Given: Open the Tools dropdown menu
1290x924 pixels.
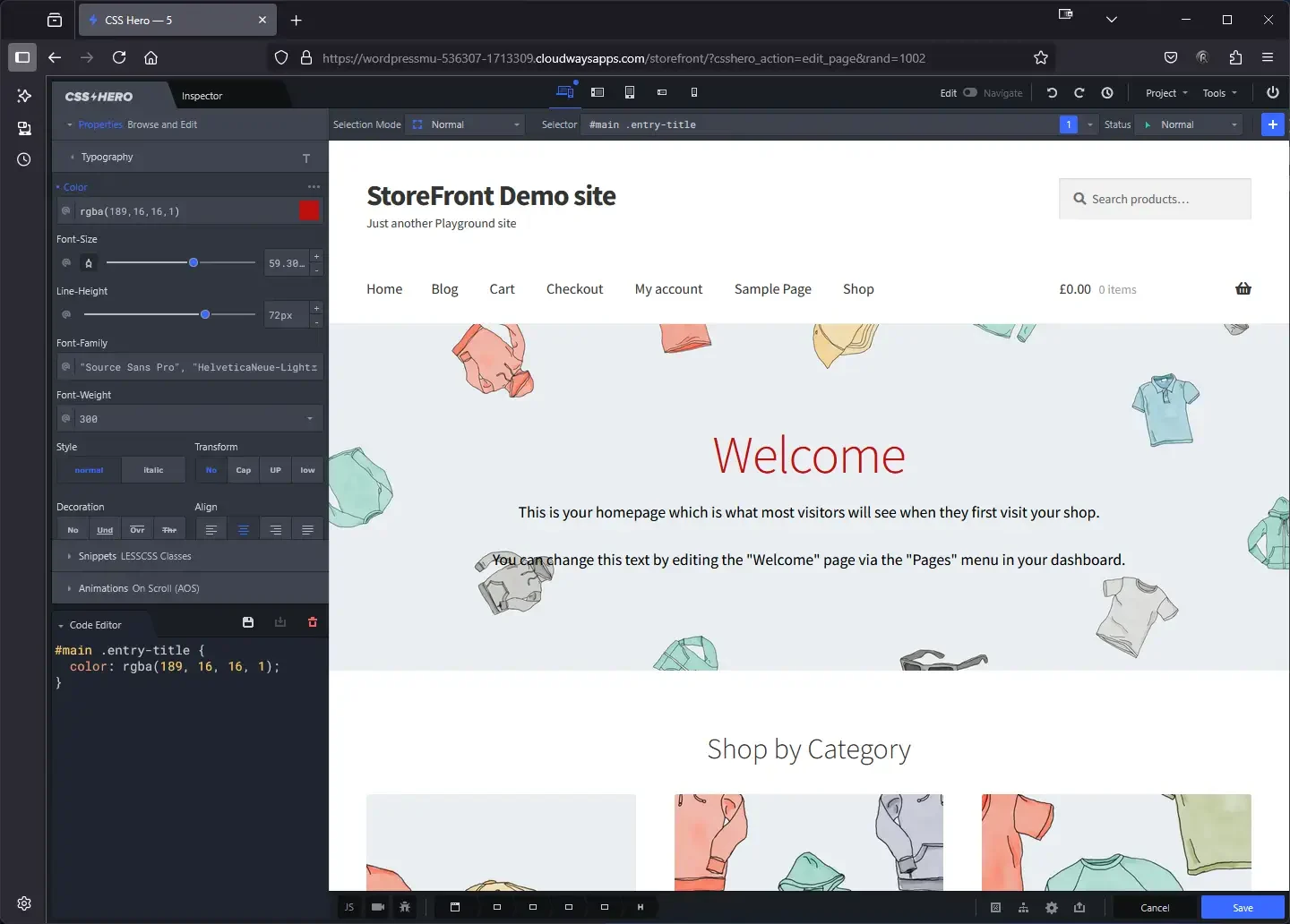Looking at the screenshot, I should 1219,93.
